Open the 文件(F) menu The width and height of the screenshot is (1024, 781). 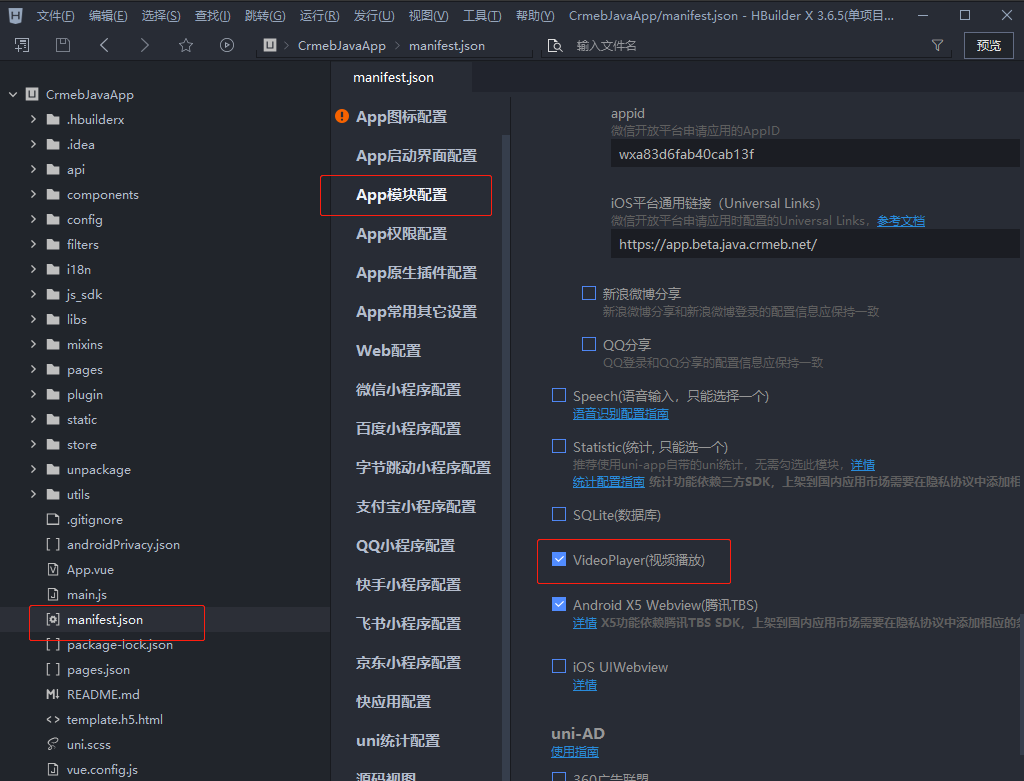pyautogui.click(x=56, y=16)
